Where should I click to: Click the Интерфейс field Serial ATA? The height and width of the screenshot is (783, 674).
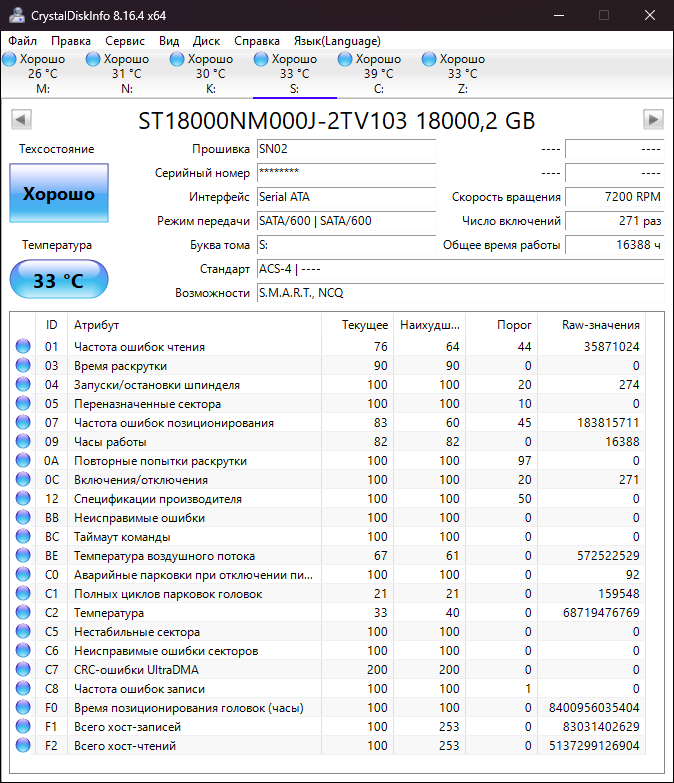tap(346, 197)
